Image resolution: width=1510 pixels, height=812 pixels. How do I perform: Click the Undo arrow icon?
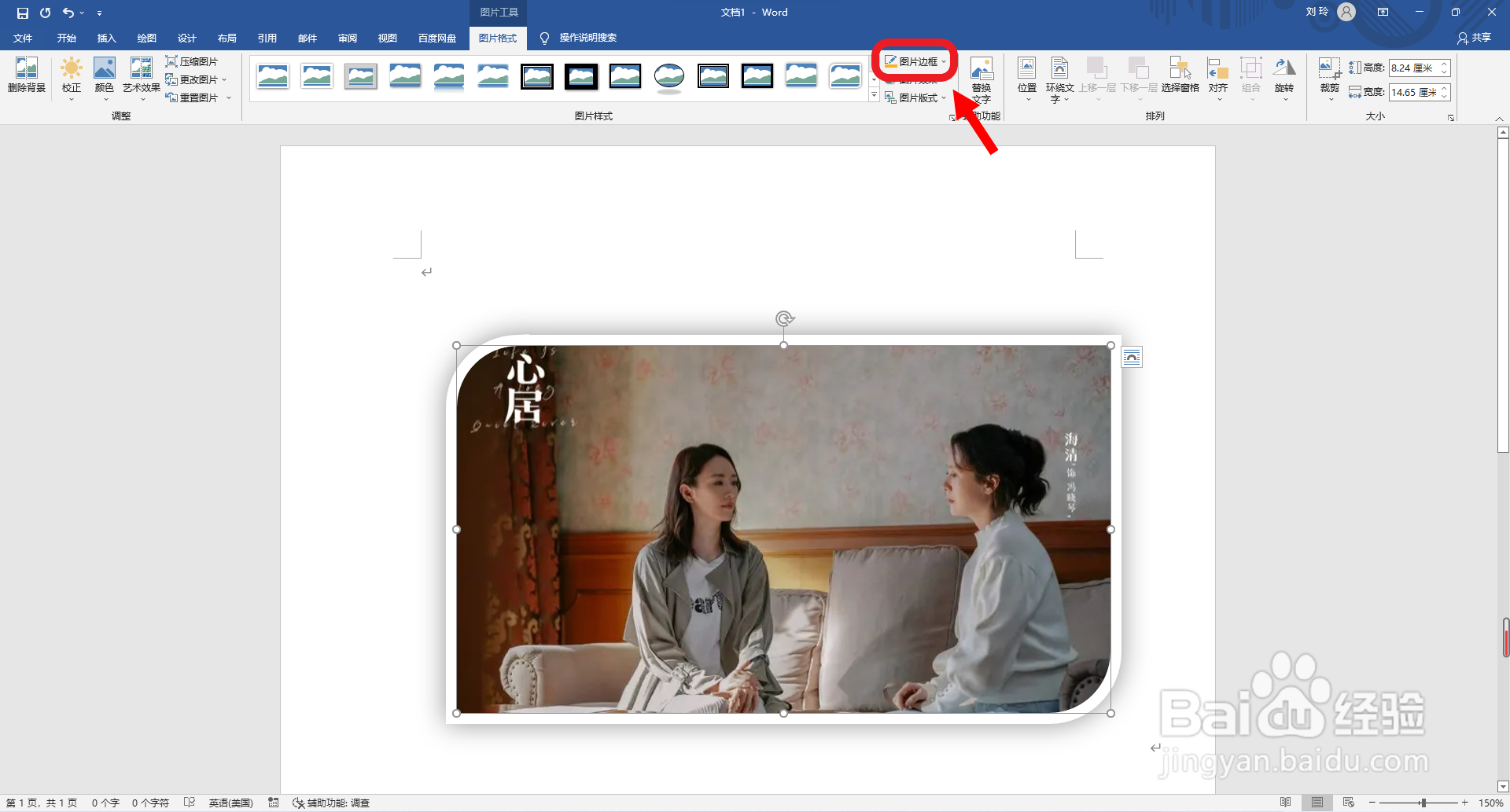68,13
